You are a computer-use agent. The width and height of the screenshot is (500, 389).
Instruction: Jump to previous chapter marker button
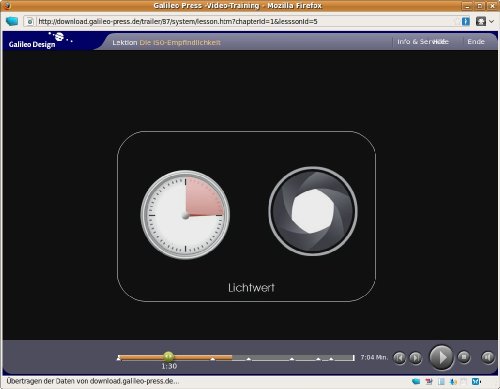400,358
